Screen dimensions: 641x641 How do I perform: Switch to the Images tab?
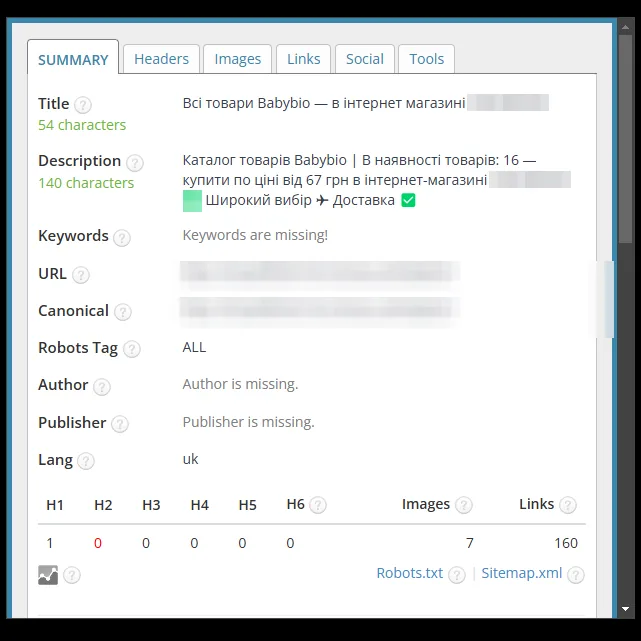238,59
